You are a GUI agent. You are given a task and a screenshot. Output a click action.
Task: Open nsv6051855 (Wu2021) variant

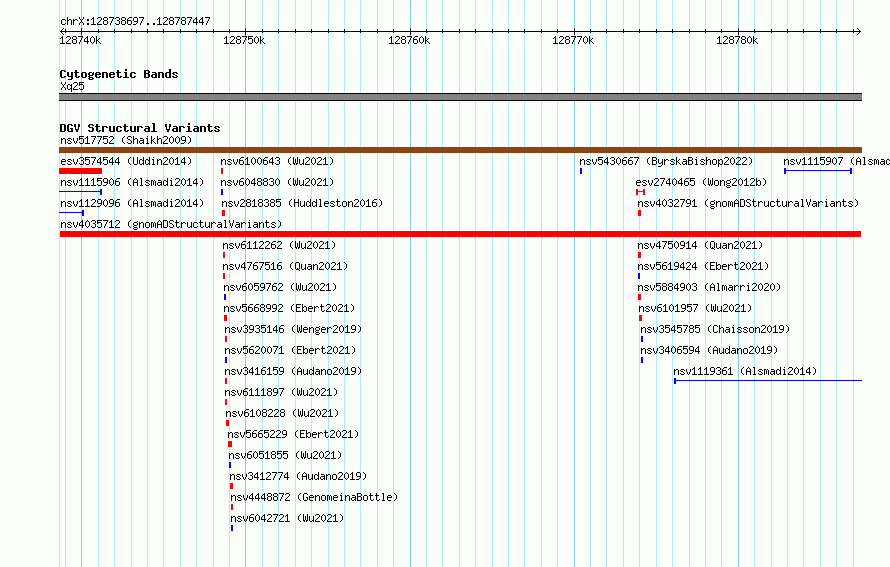[x=286, y=455]
